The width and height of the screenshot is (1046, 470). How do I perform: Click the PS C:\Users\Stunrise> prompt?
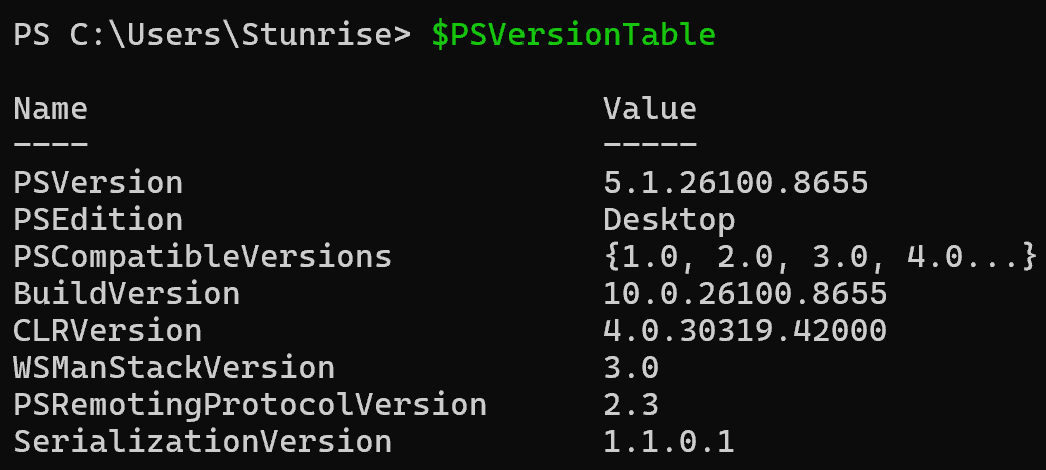coord(212,35)
